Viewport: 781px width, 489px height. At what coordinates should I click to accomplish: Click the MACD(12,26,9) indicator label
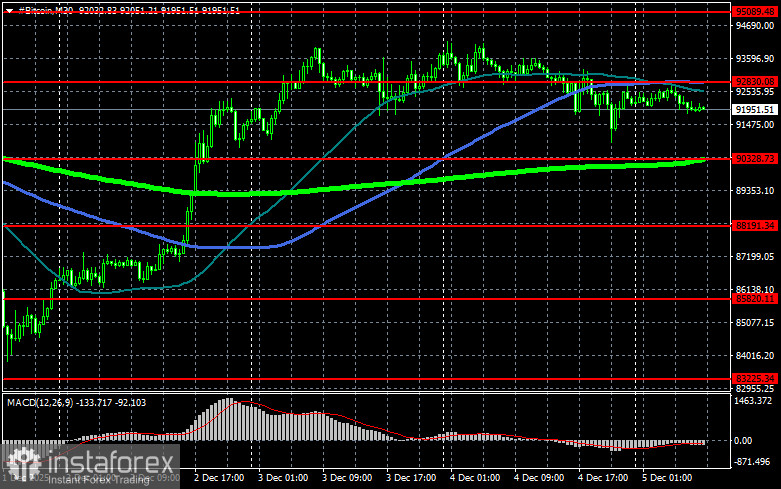click(x=39, y=402)
